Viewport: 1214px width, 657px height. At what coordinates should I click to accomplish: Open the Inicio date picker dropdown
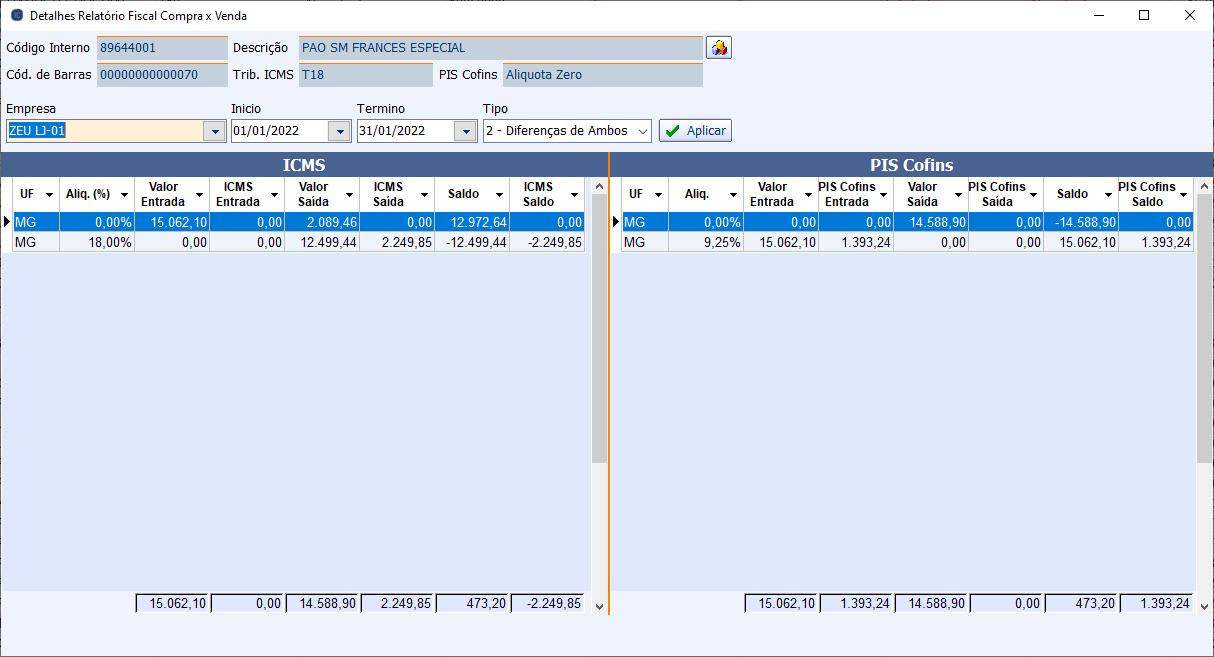click(x=340, y=131)
